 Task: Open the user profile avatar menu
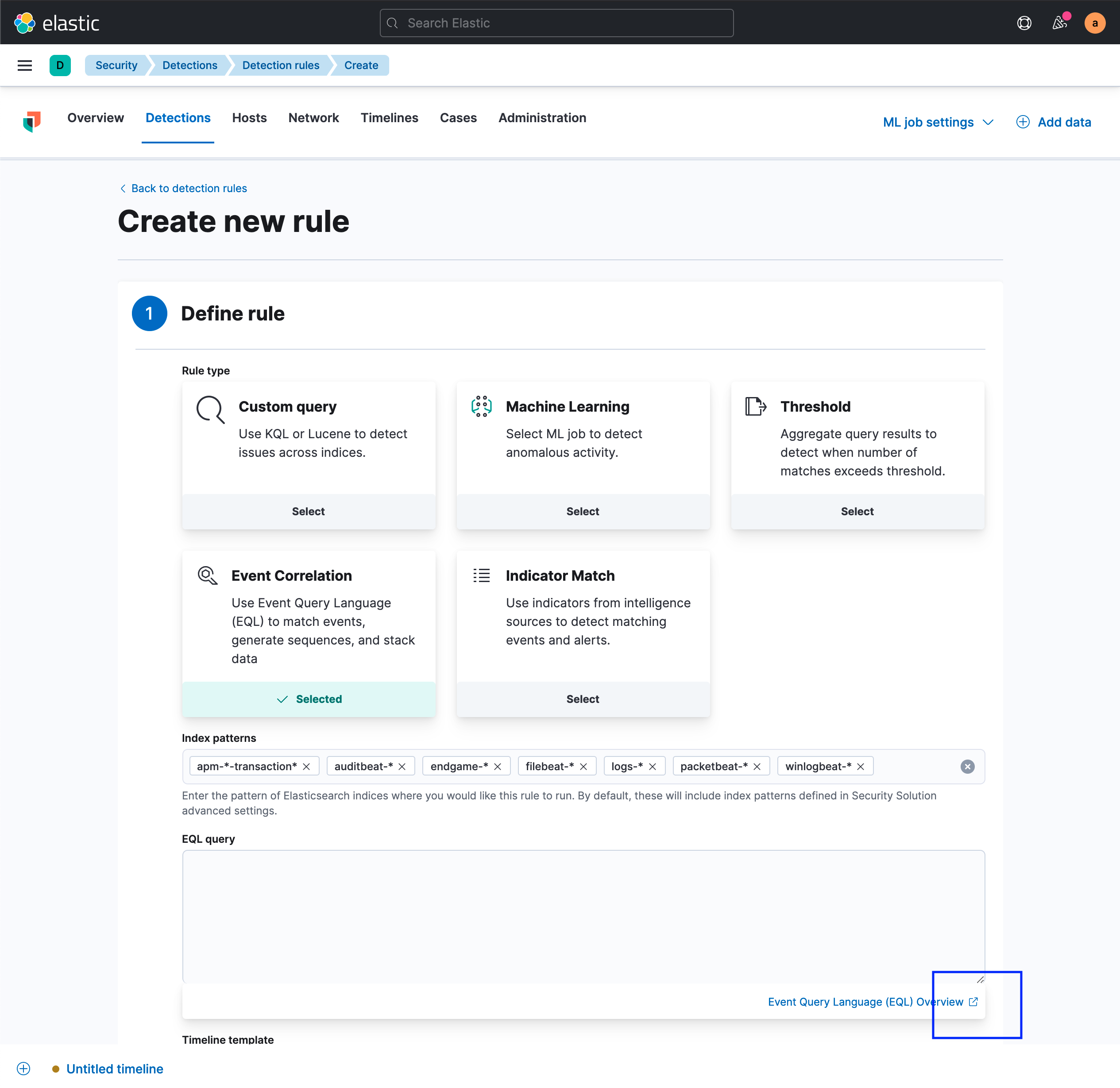tap(1095, 23)
